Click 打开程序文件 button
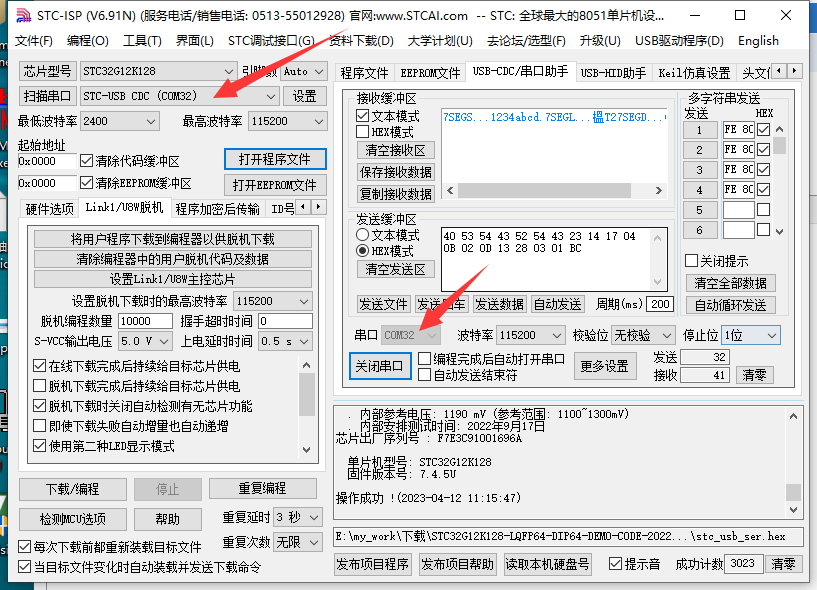This screenshot has height=590, width=817. click(275, 159)
